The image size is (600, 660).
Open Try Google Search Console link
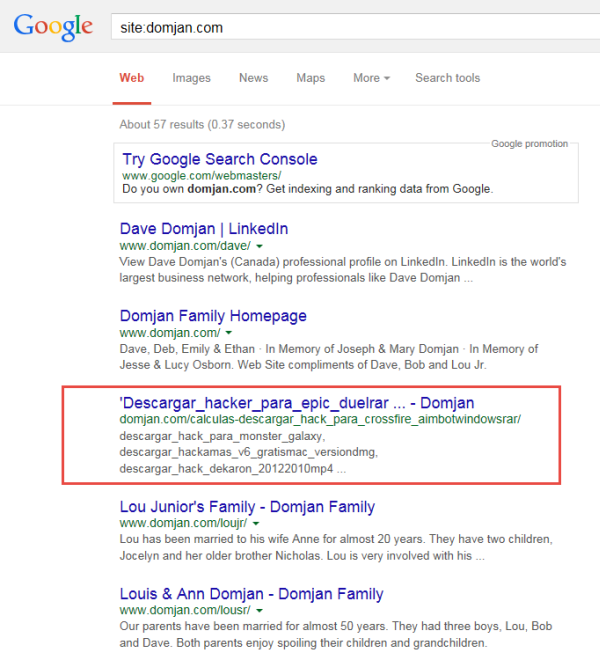[219, 159]
